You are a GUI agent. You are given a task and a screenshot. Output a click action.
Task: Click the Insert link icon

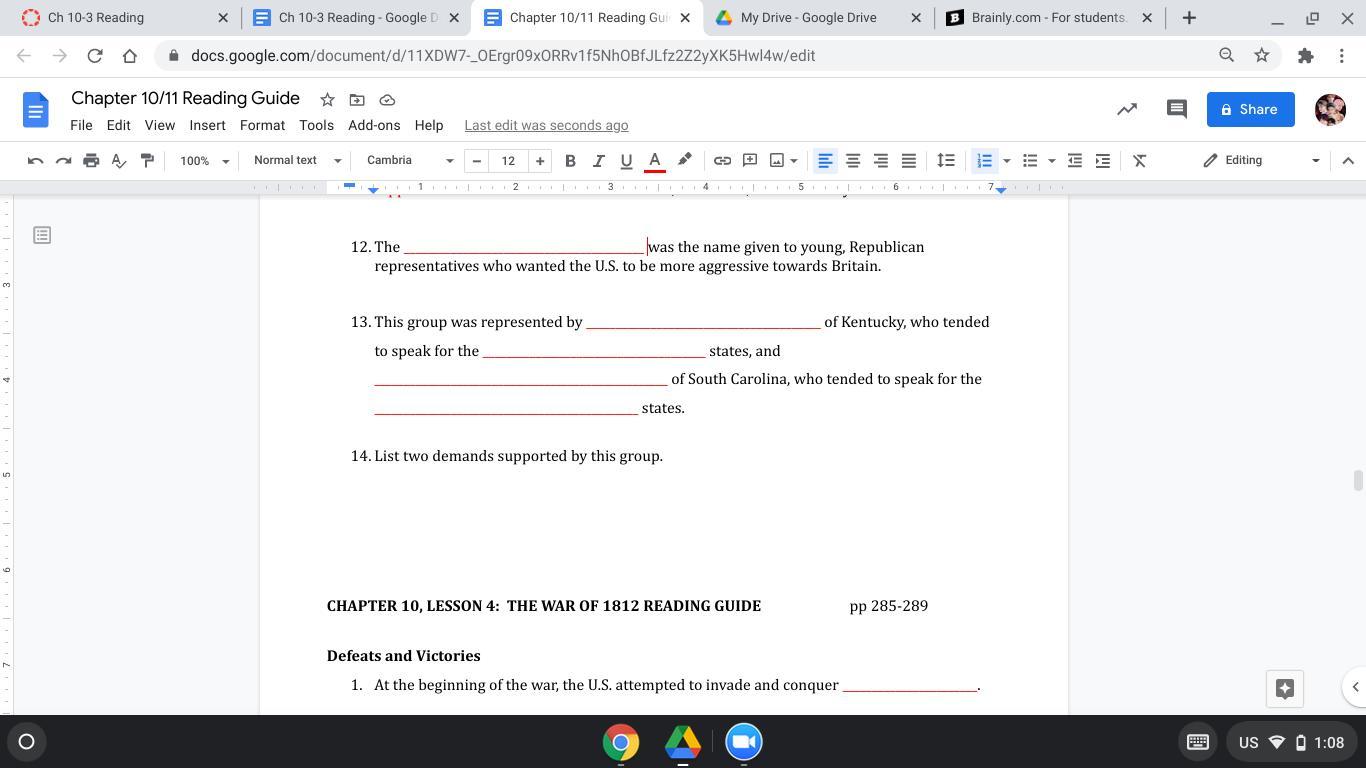tap(722, 160)
